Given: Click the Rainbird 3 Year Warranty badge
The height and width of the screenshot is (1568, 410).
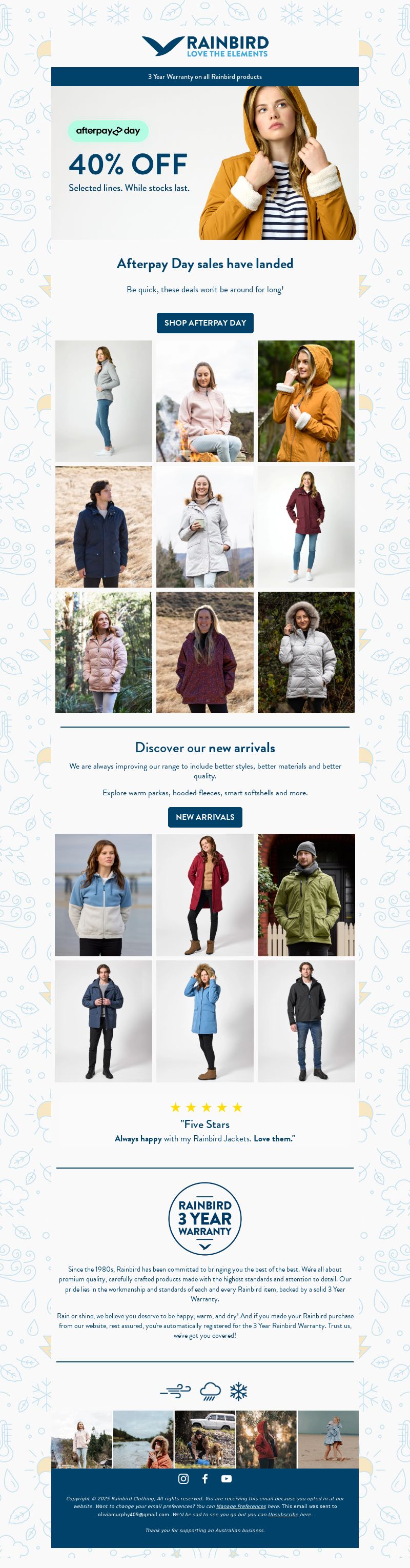Looking at the screenshot, I should [205, 1219].
